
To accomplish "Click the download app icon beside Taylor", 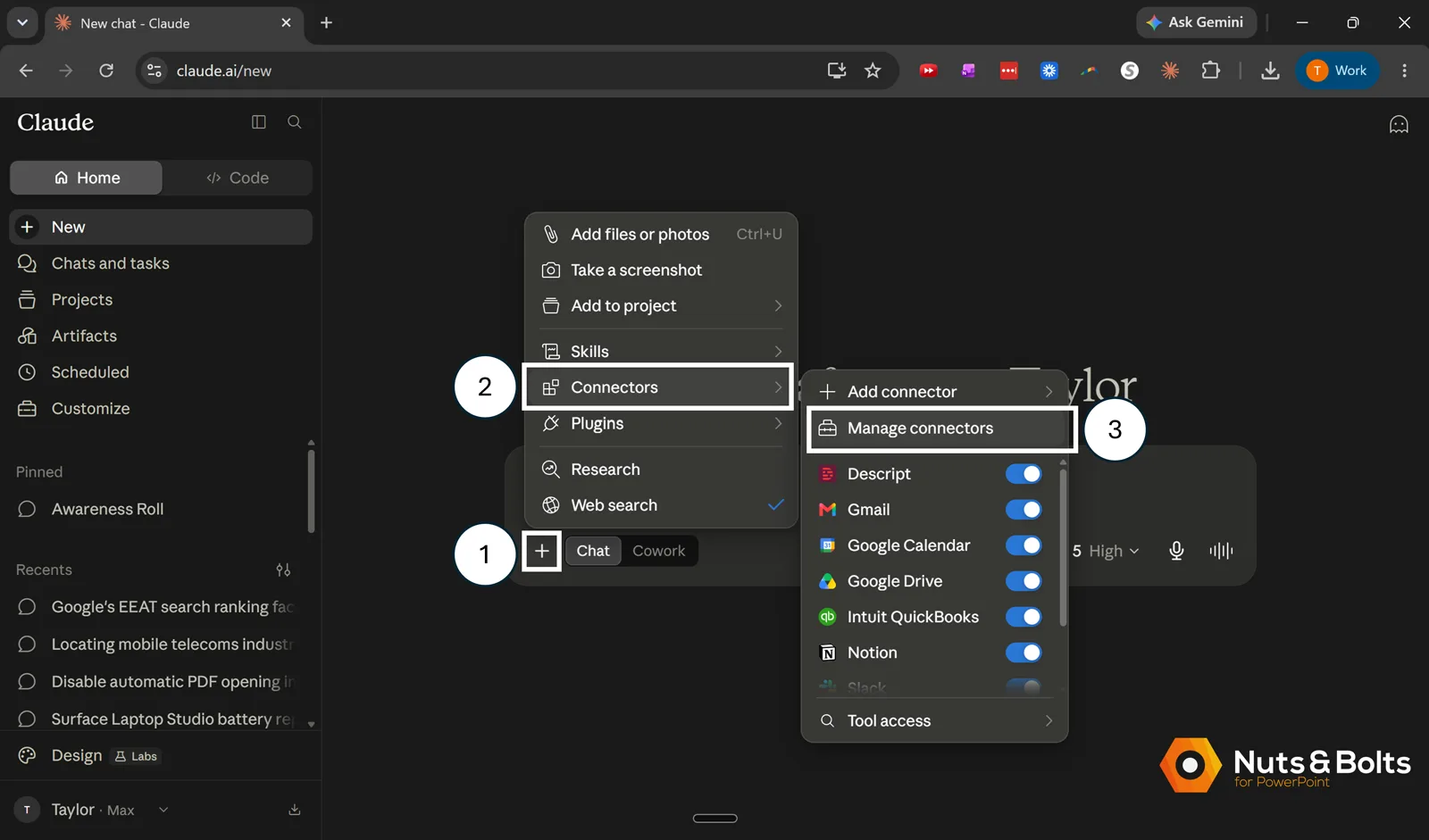I will (x=295, y=810).
